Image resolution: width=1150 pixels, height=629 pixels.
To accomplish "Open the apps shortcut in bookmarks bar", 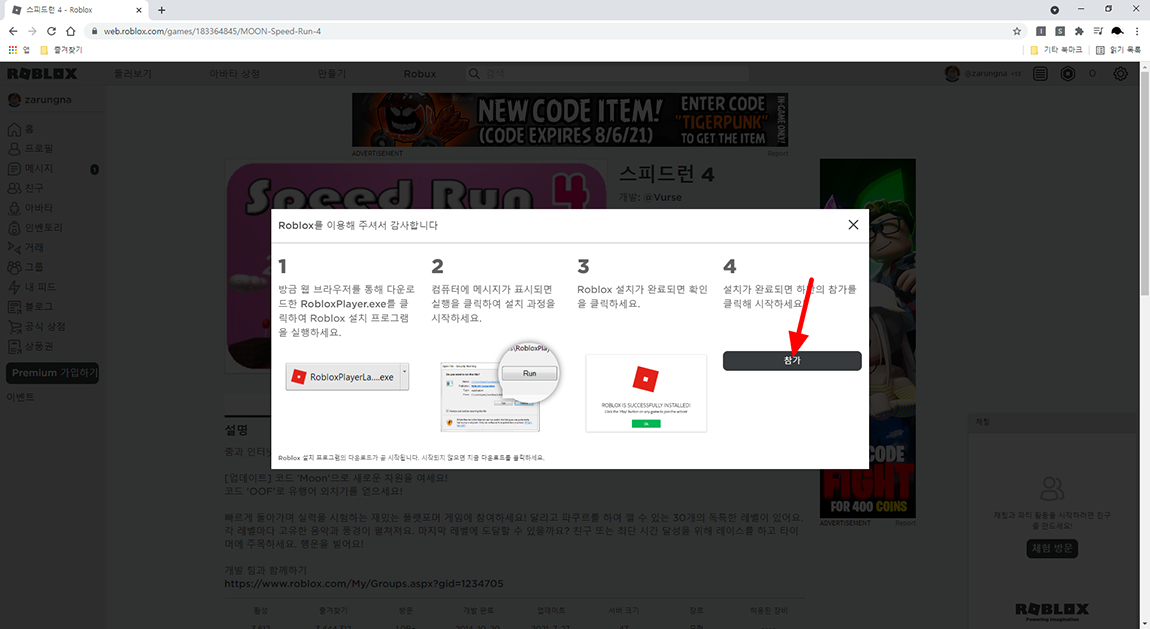I will tap(18, 50).
